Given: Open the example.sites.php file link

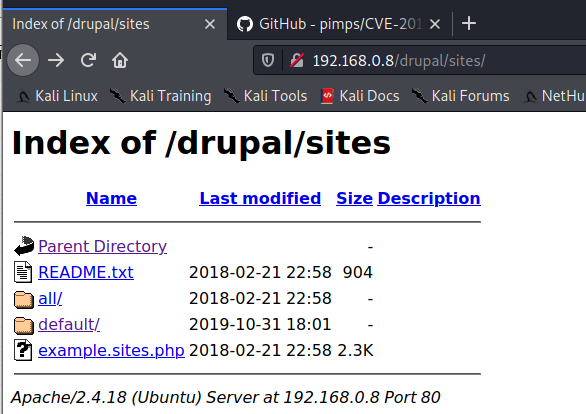Looking at the screenshot, I should point(111,350).
